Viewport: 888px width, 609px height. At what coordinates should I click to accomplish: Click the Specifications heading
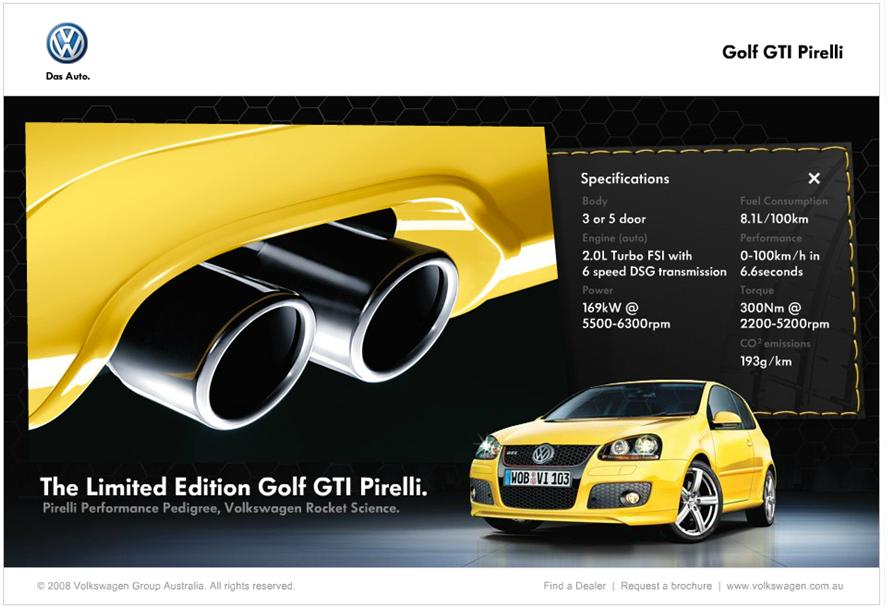(625, 179)
